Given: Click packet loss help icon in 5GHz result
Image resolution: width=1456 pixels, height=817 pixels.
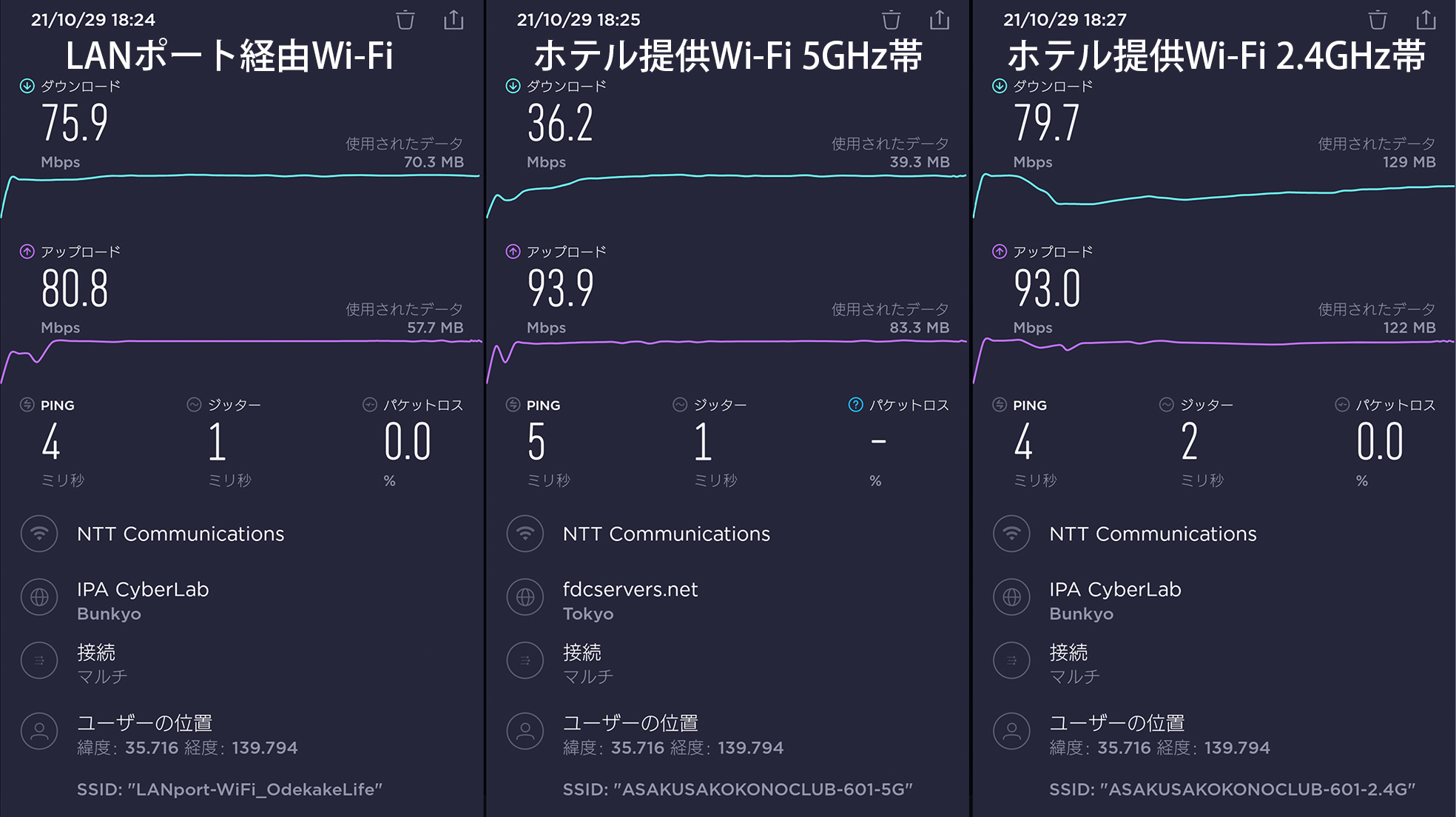Looking at the screenshot, I should point(855,405).
